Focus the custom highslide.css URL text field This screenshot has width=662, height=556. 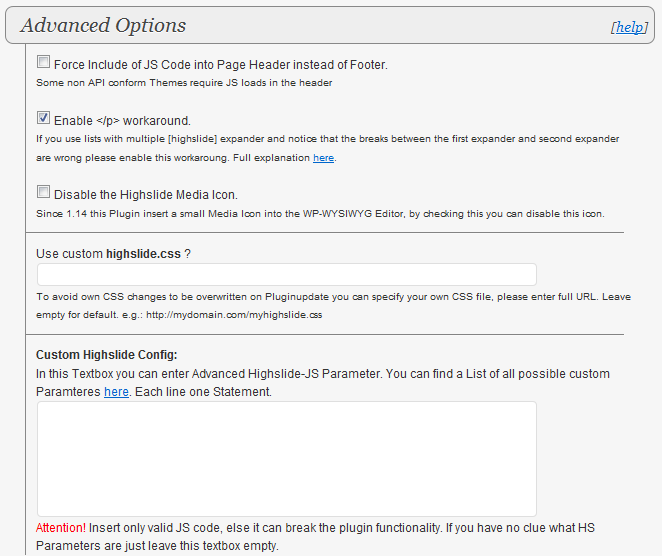click(x=286, y=275)
